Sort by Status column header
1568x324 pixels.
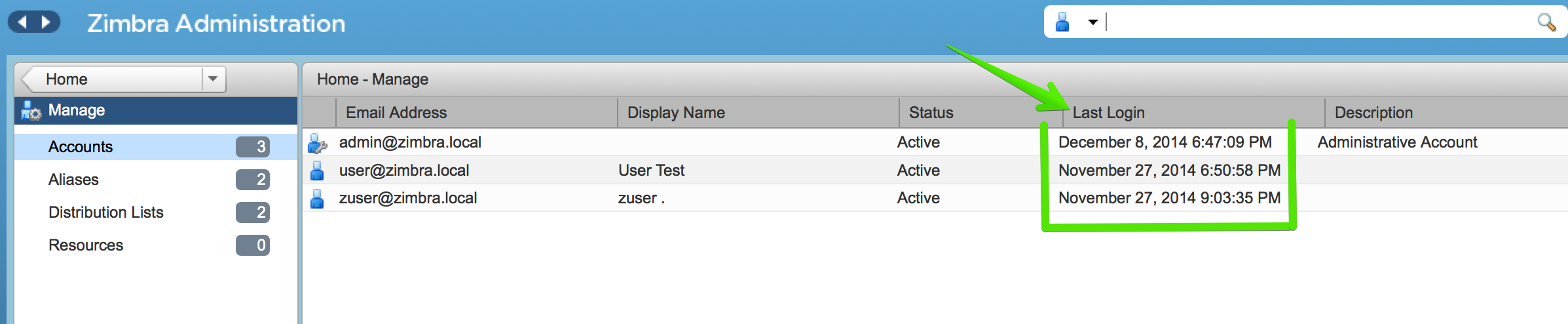tap(931, 113)
